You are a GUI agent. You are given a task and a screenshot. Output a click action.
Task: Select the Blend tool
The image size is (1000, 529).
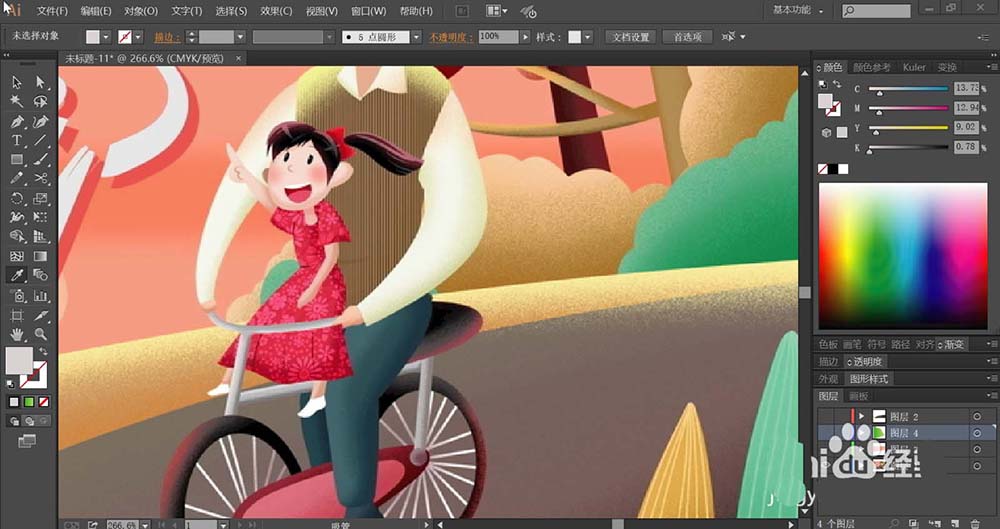41,275
